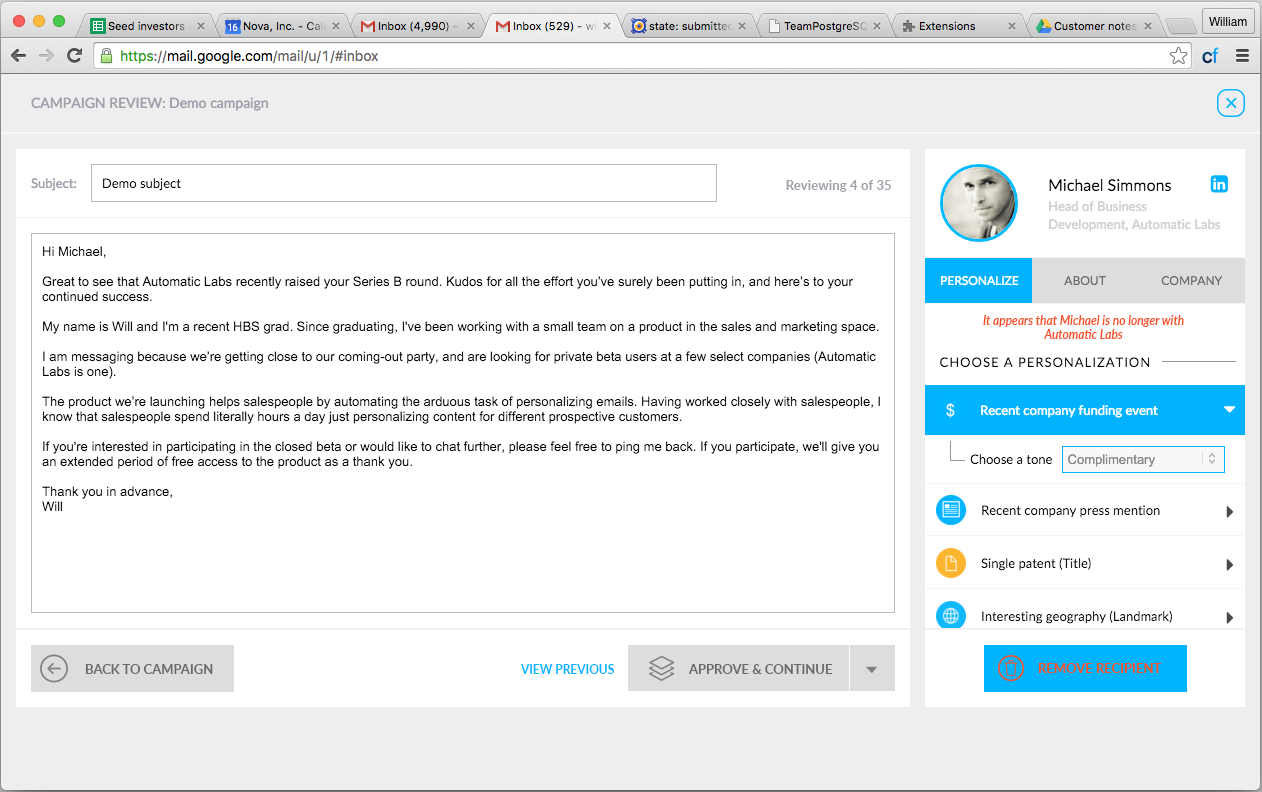Bookmark this page with the star icon
This screenshot has height=792, width=1262.
(x=1179, y=56)
